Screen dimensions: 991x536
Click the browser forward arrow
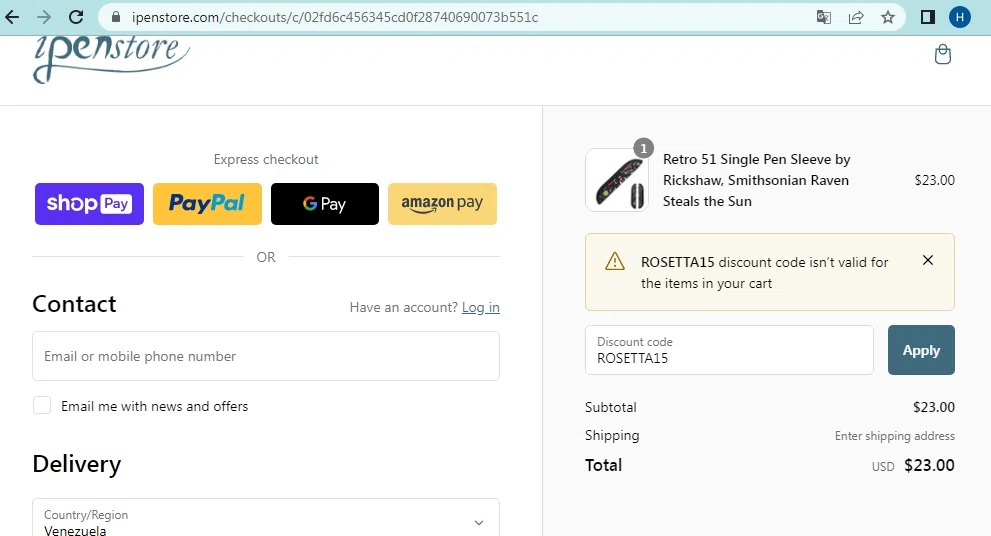(x=44, y=17)
